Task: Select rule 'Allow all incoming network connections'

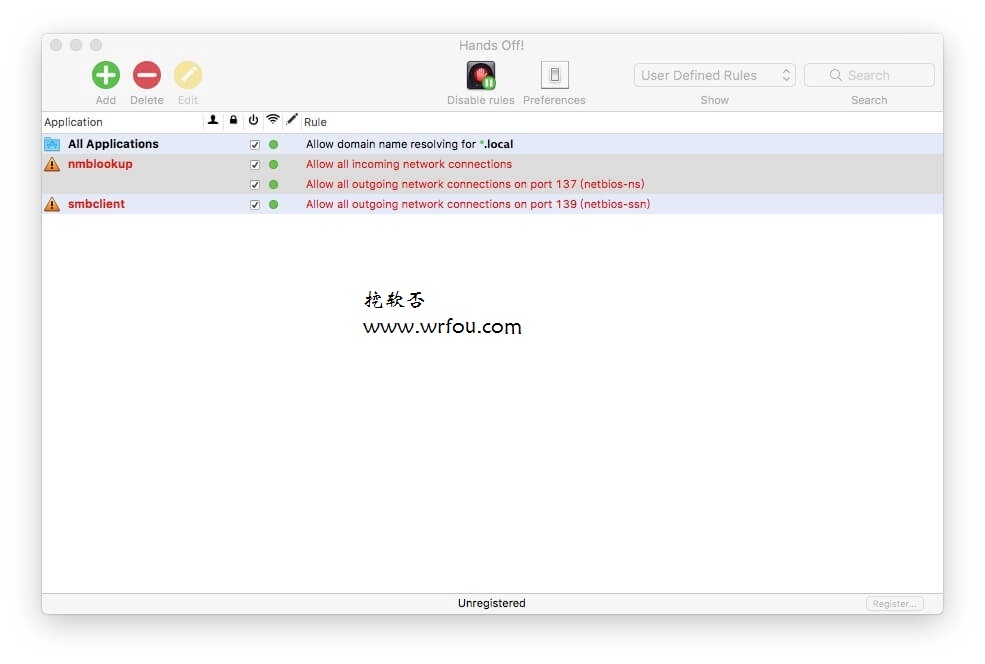Action: pyautogui.click(x=409, y=165)
